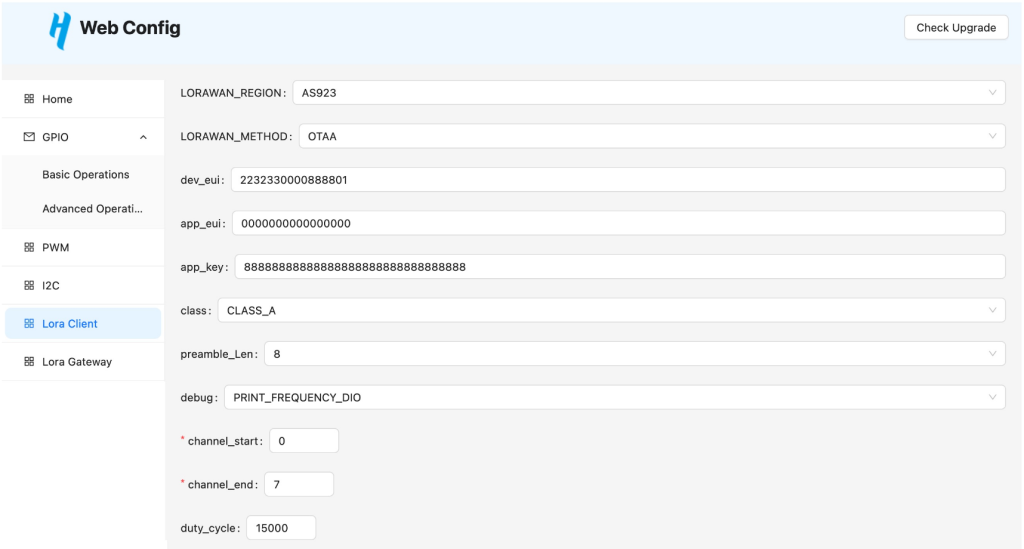This screenshot has height=549, width=1024.
Task: Expand the class dropdown set to CLASS_A
Action: click(610, 310)
